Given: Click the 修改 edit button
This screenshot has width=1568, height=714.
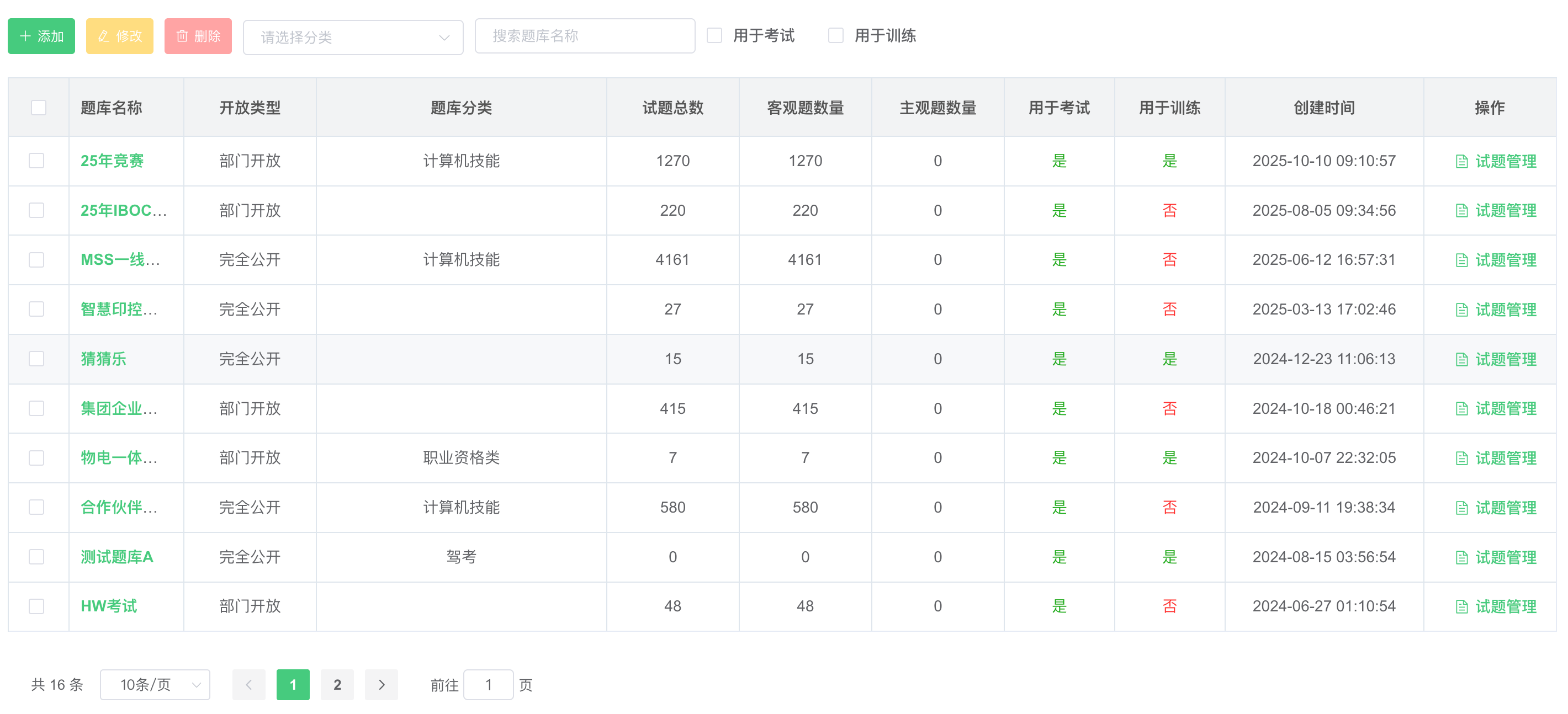Looking at the screenshot, I should pos(120,36).
